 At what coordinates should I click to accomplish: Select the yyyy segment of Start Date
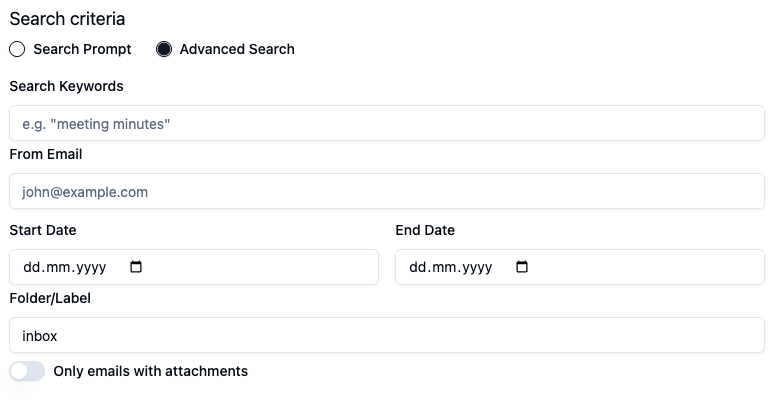point(92,267)
